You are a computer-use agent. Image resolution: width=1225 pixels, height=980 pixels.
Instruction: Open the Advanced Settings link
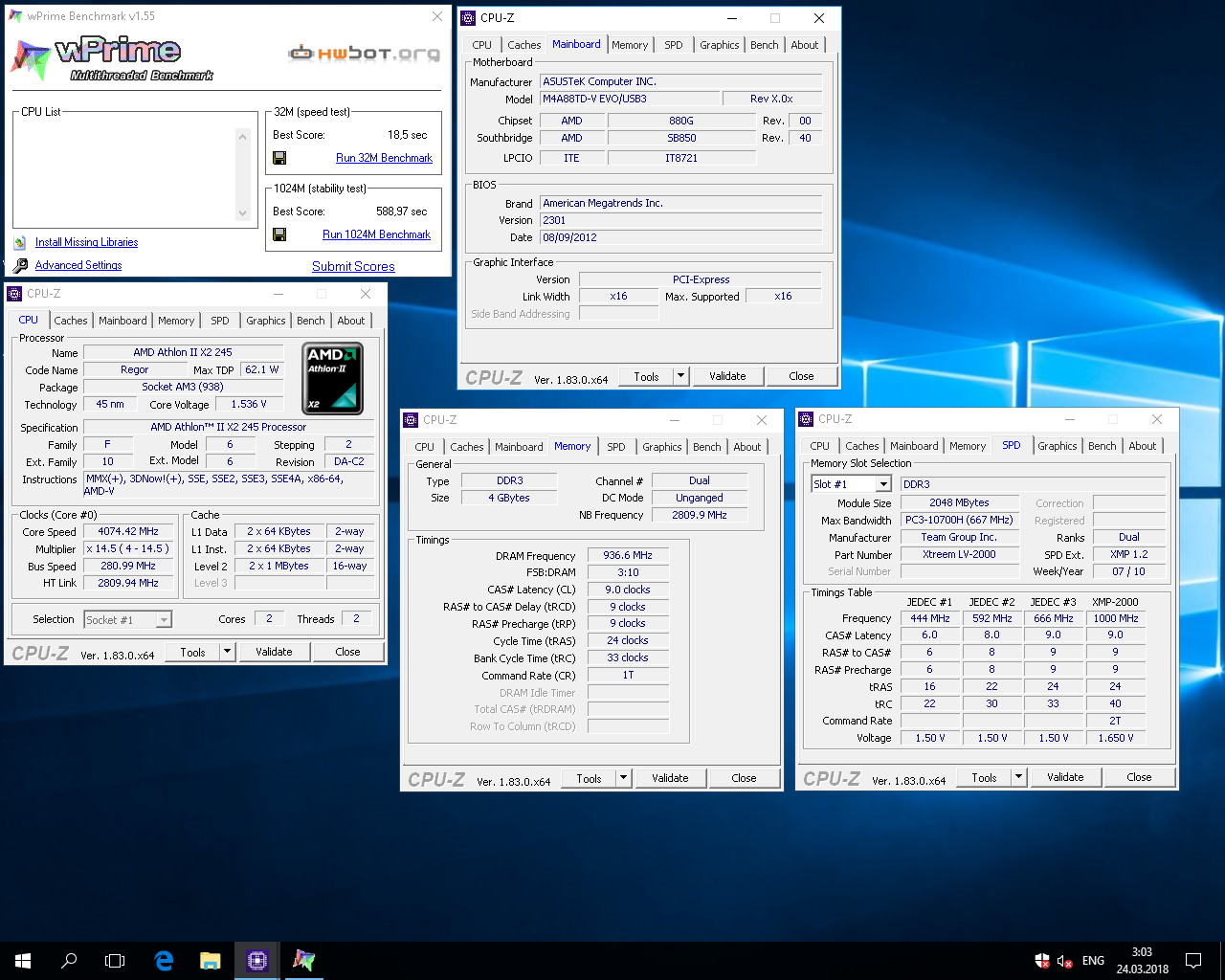pyautogui.click(x=78, y=265)
